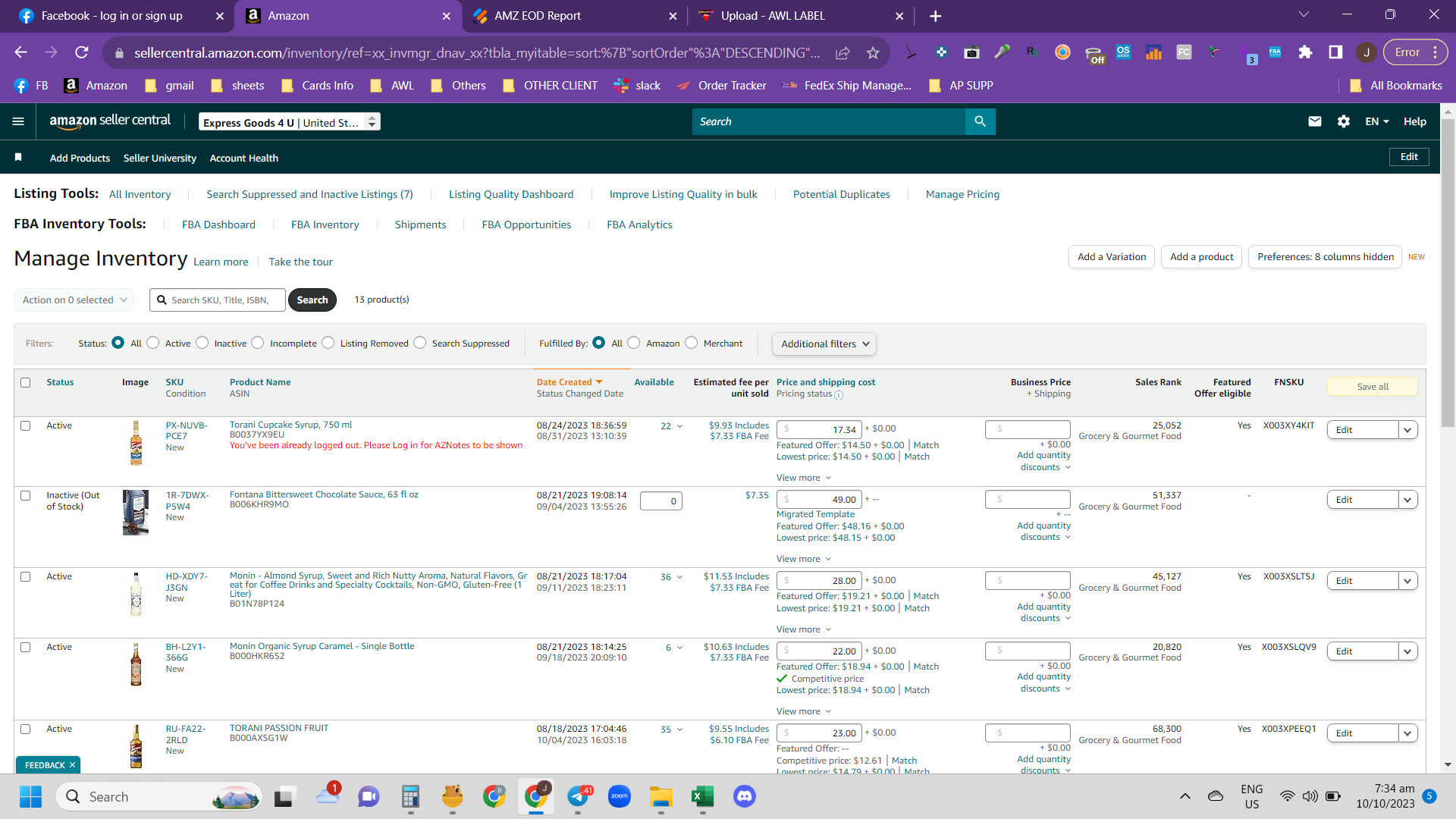Switch to the Facebook login tab
This screenshot has height=819, width=1456.
click(x=120, y=16)
